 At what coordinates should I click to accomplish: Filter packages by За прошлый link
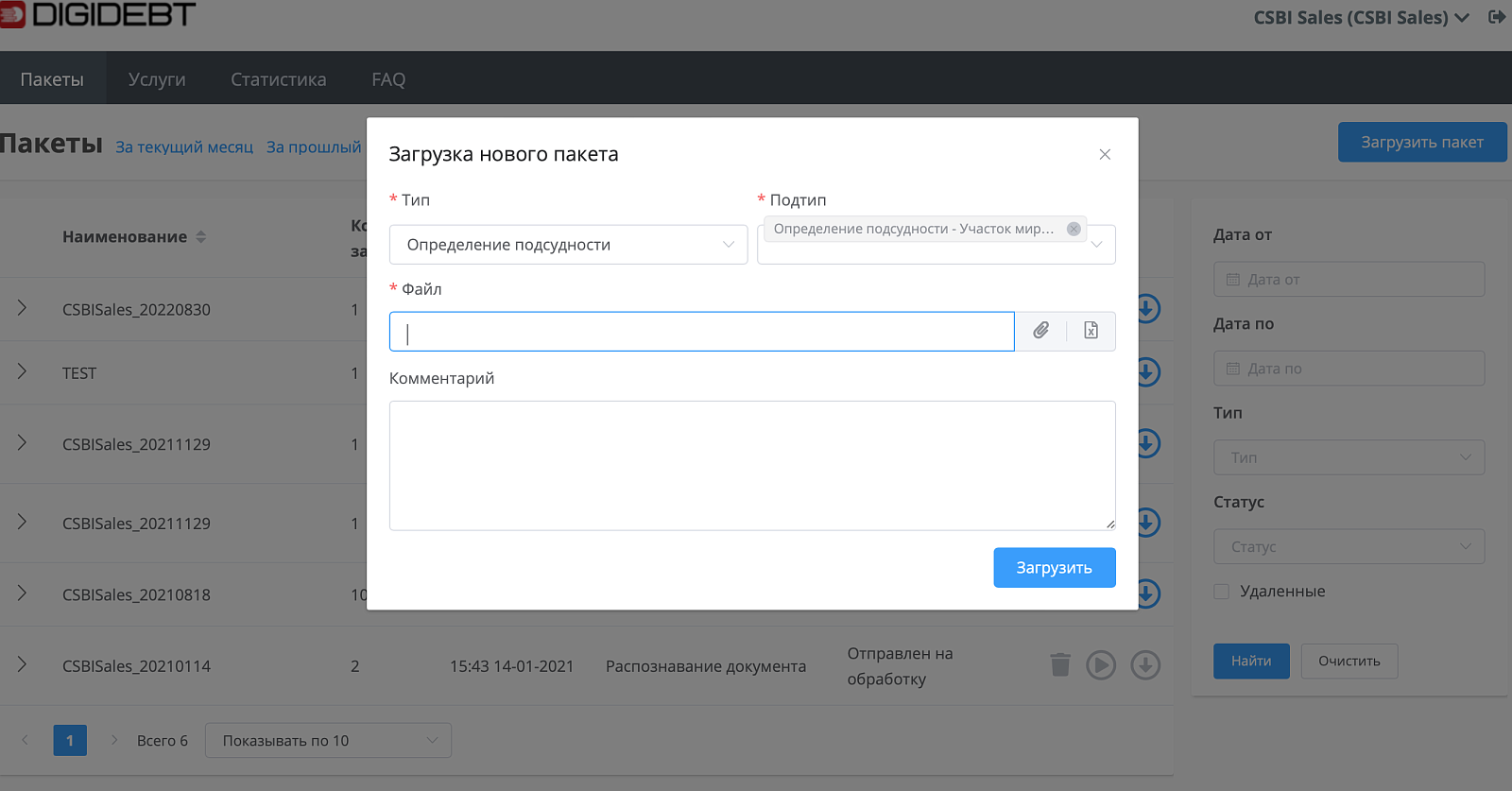(314, 147)
